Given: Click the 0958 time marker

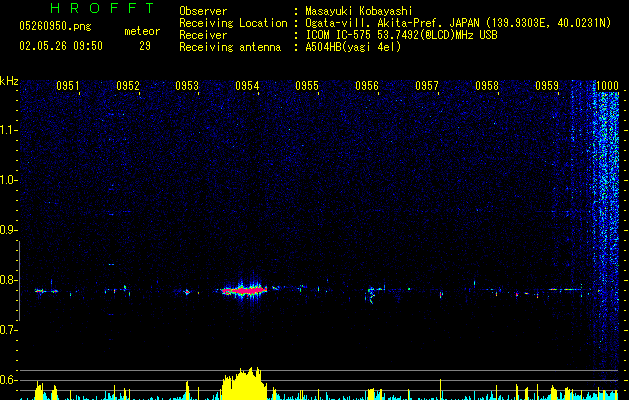Looking at the screenshot, I should (487, 86).
